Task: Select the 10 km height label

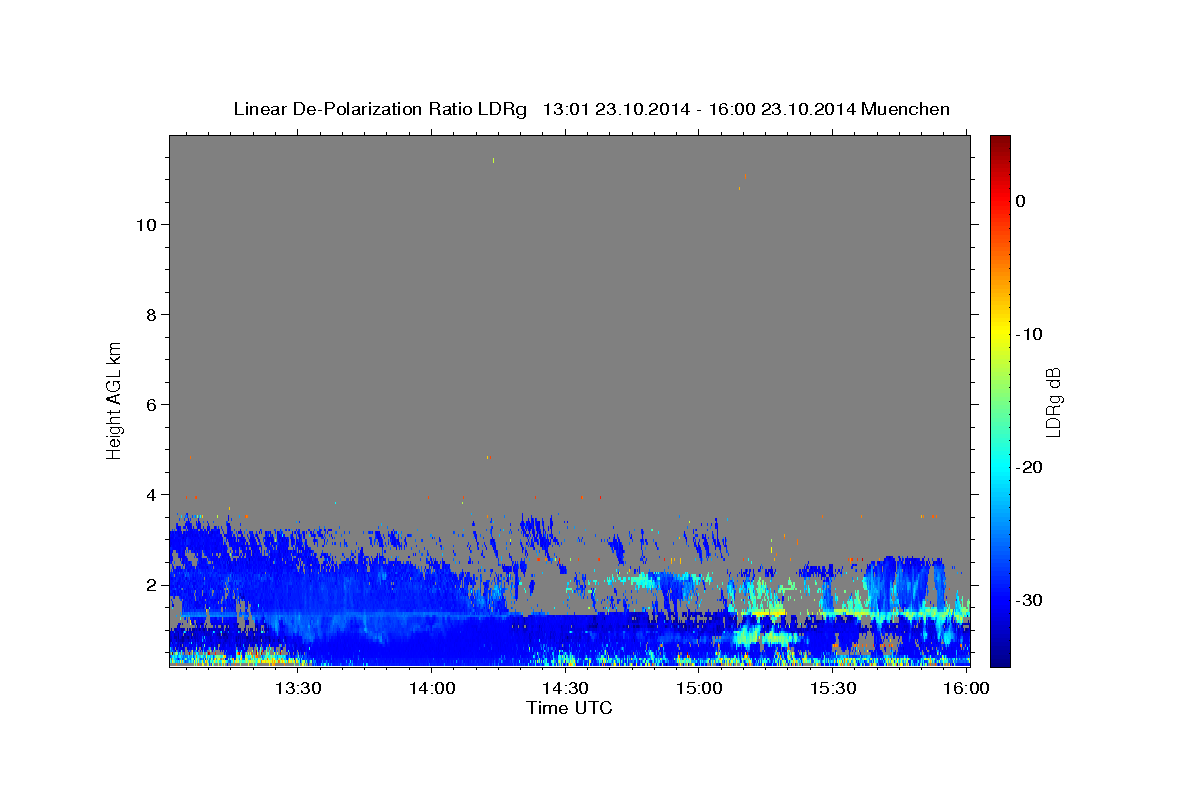Action: 144,225
